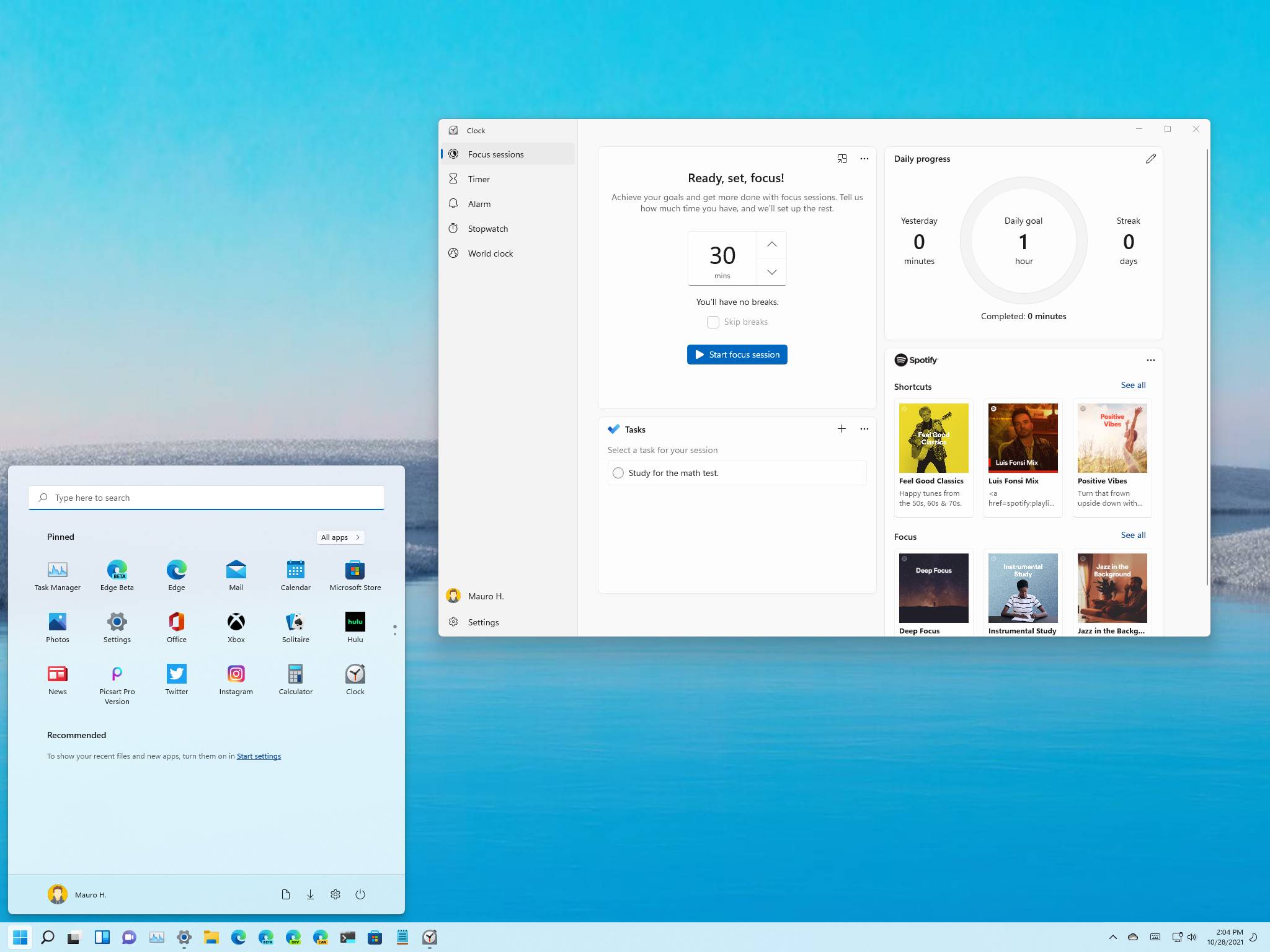Open Clock app Settings menu item
Viewport: 1270px width, 952px height.
pos(483,621)
